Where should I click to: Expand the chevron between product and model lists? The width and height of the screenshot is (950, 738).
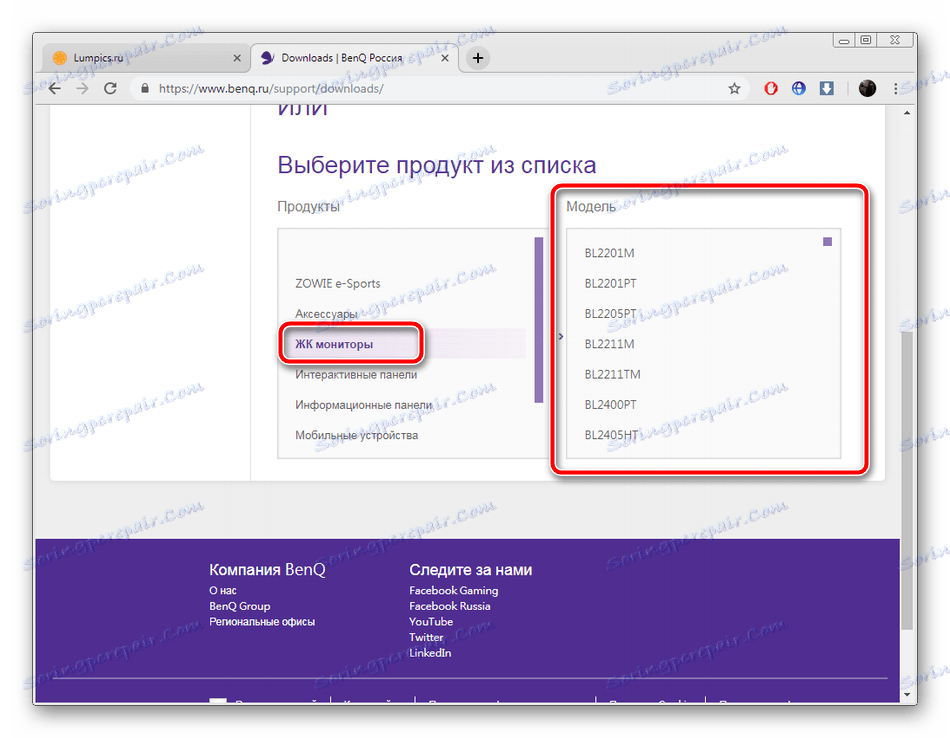click(559, 337)
